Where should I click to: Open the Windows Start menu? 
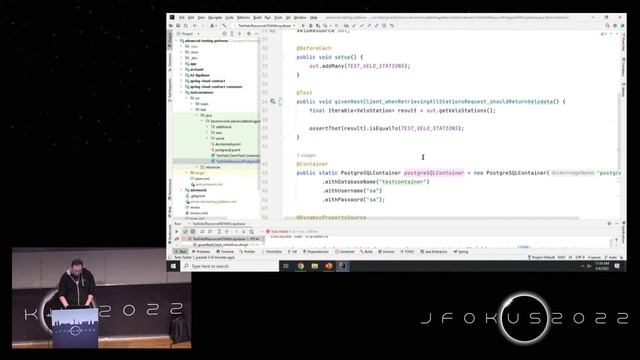pyautogui.click(x=173, y=266)
